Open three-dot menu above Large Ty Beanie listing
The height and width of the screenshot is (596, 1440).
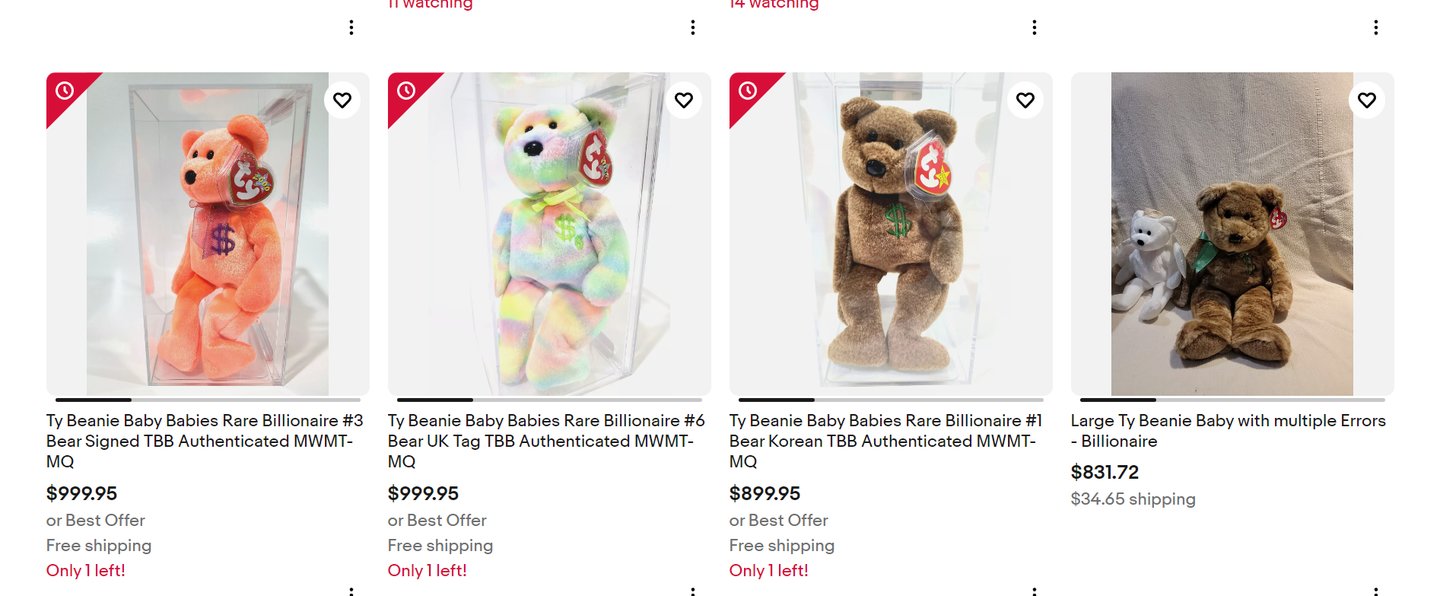(1376, 28)
